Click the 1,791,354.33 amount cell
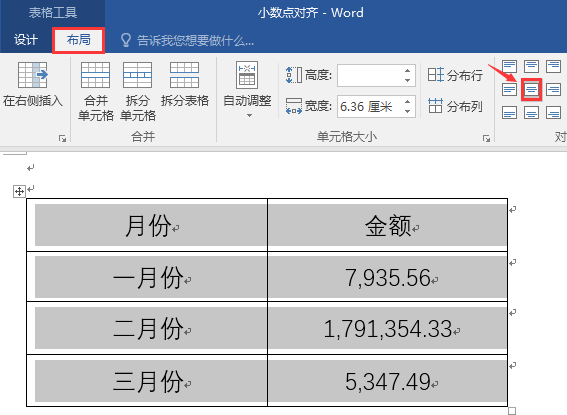The height and width of the screenshot is (415, 567). 388,328
